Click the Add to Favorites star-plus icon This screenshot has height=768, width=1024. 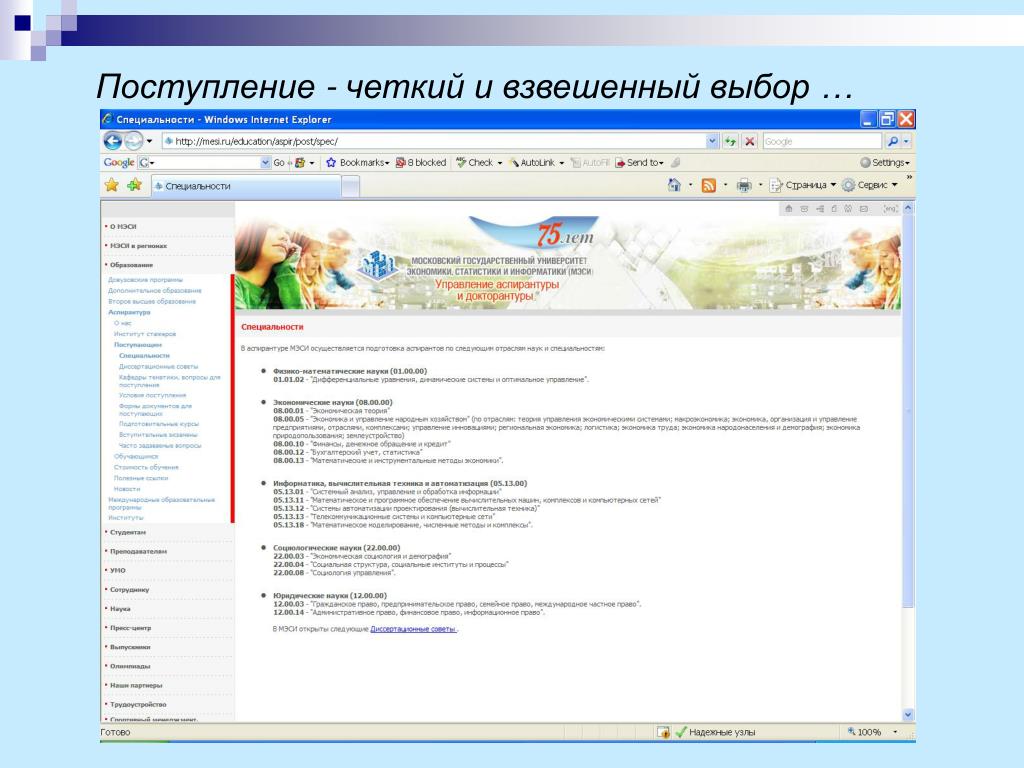tap(135, 185)
